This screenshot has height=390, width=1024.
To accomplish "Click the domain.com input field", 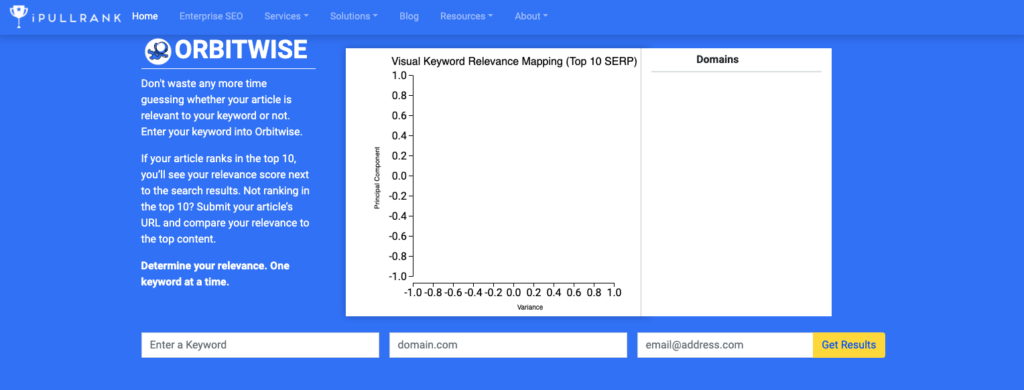I will pyautogui.click(x=508, y=345).
